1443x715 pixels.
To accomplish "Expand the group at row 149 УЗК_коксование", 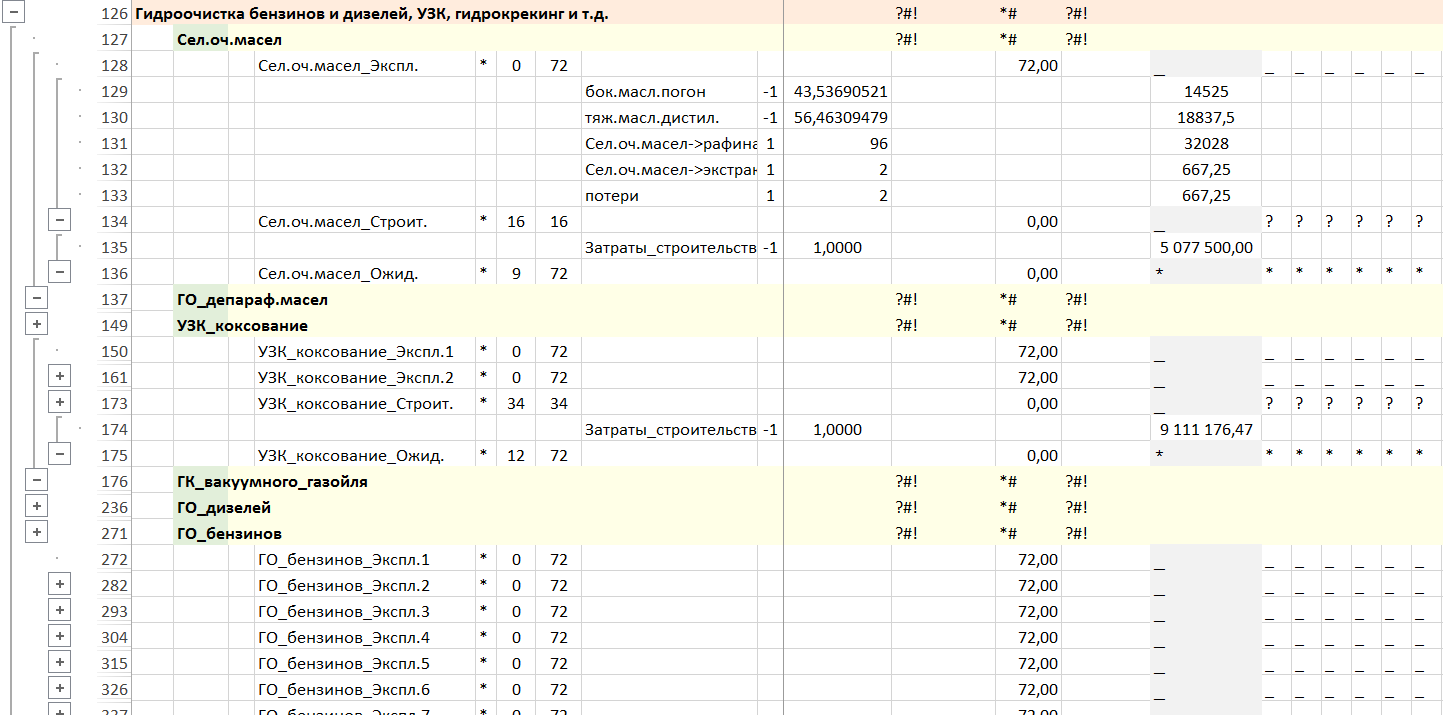I will click(37, 324).
